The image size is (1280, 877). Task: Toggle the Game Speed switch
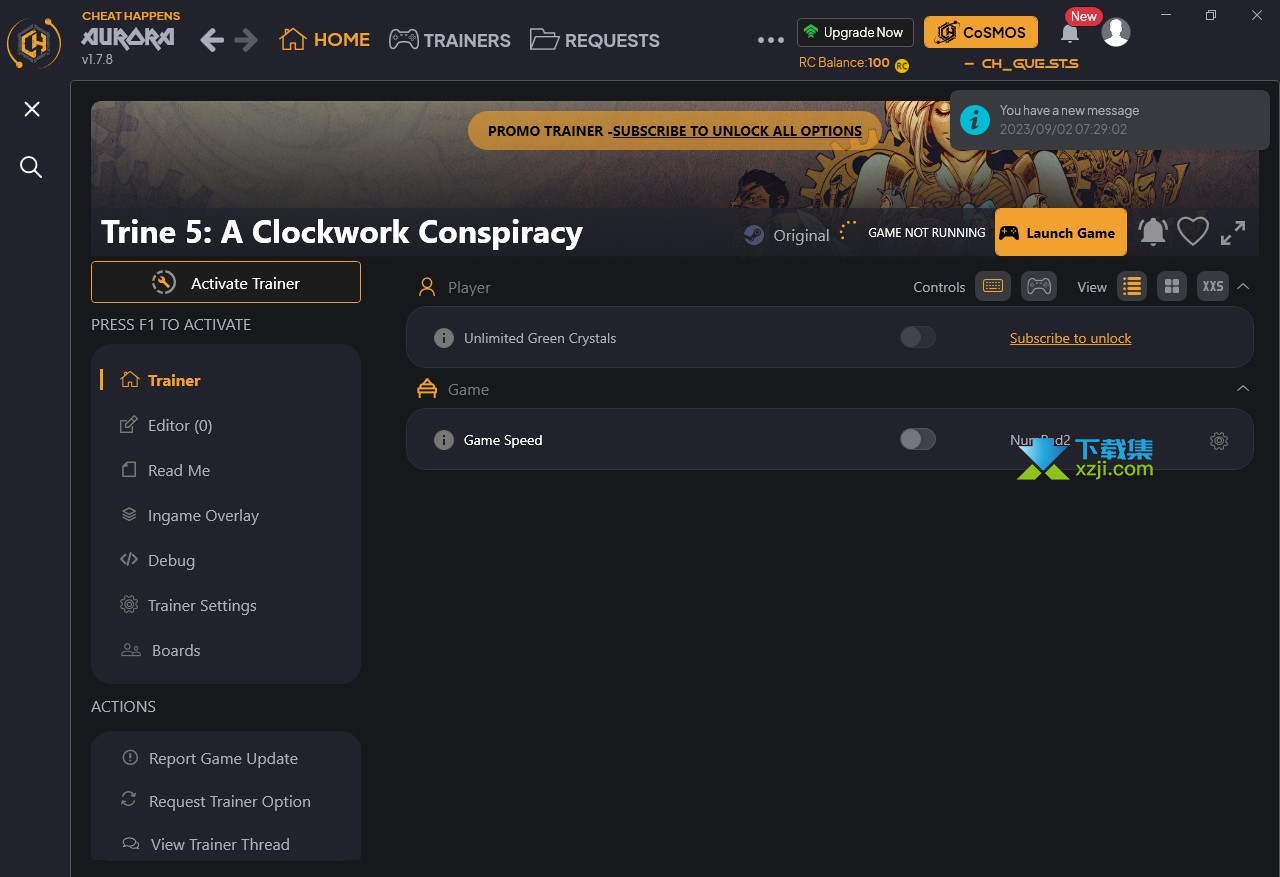(x=917, y=439)
